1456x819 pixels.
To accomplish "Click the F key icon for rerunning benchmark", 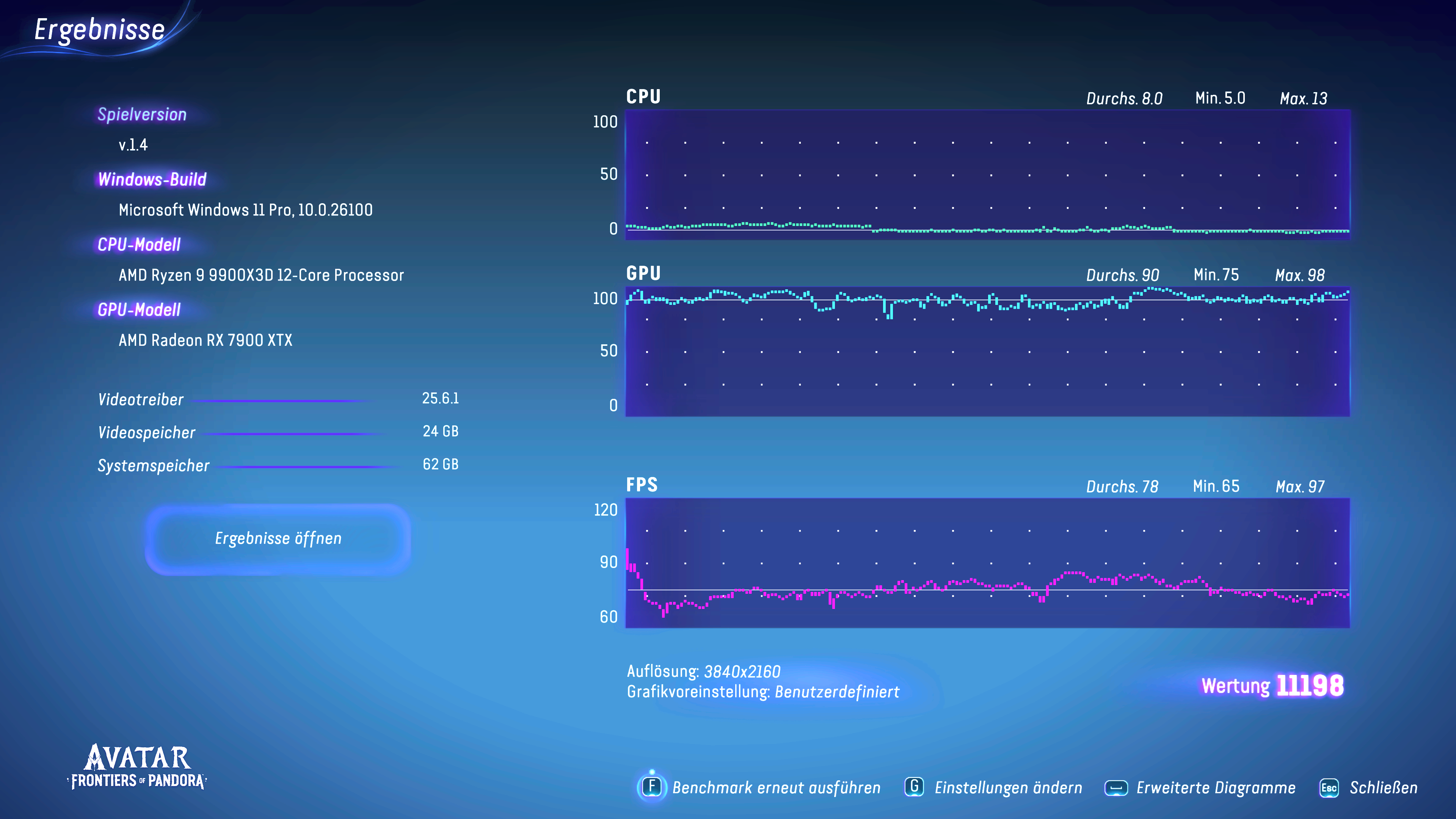I will tap(652, 787).
